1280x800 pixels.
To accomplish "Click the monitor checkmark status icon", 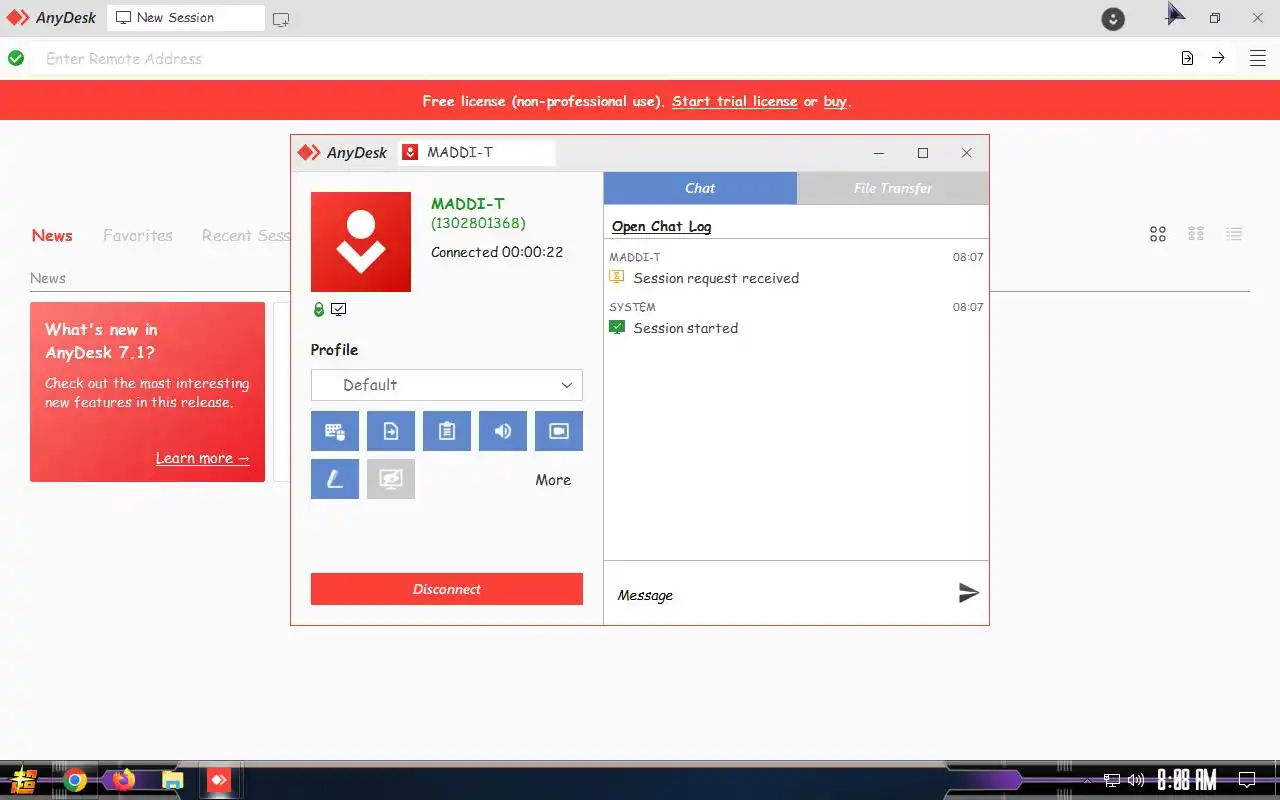I will [x=339, y=310].
